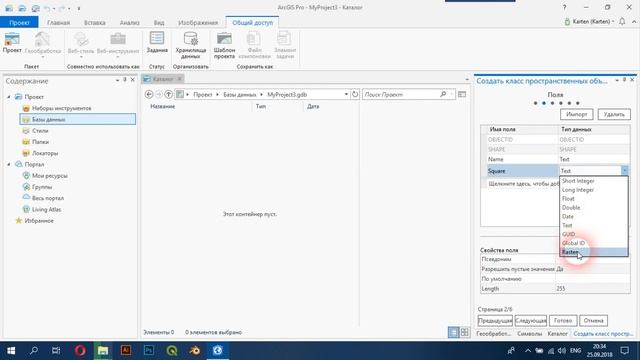Toggle the details panel icon beside search
The image size is (640, 360).
pyautogui.click(x=462, y=94)
